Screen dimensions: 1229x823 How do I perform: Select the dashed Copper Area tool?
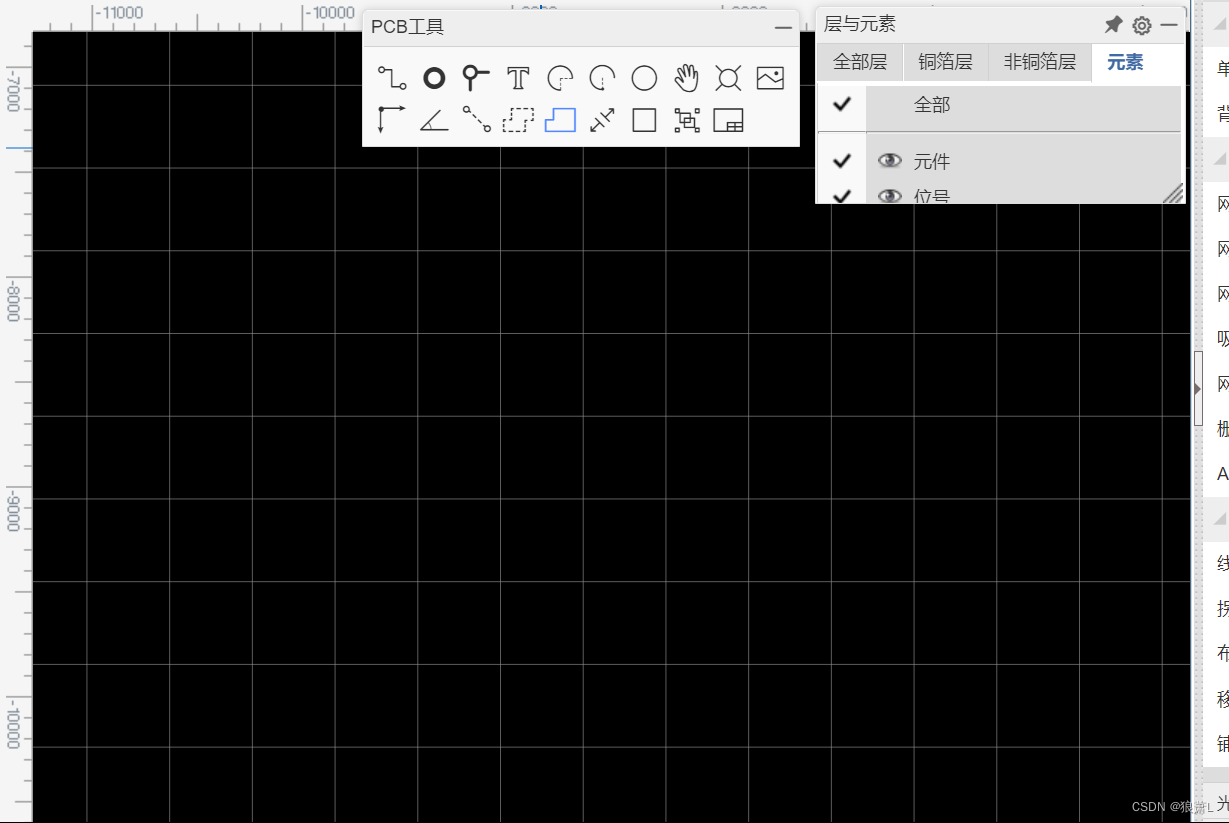(x=518, y=120)
